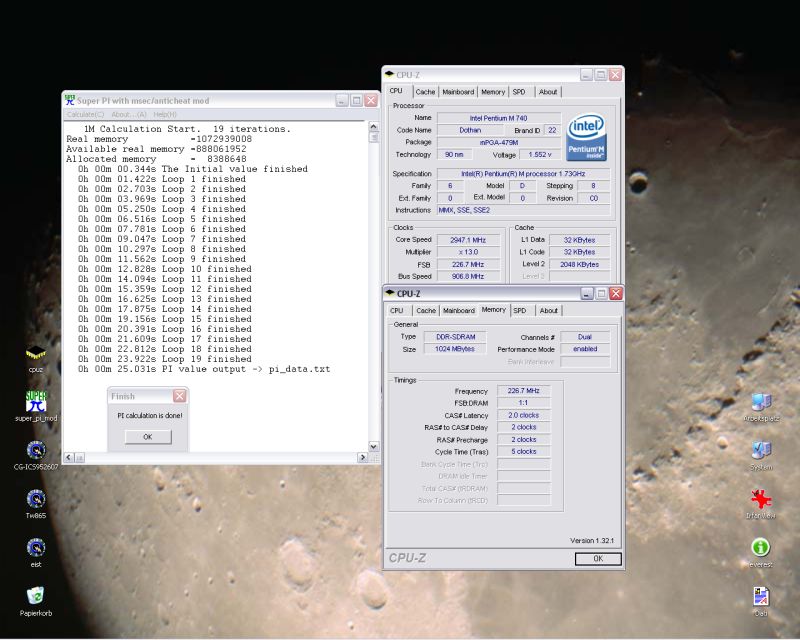Click the memory Type DDR-SDRAM field
800x640 pixels.
click(455, 337)
